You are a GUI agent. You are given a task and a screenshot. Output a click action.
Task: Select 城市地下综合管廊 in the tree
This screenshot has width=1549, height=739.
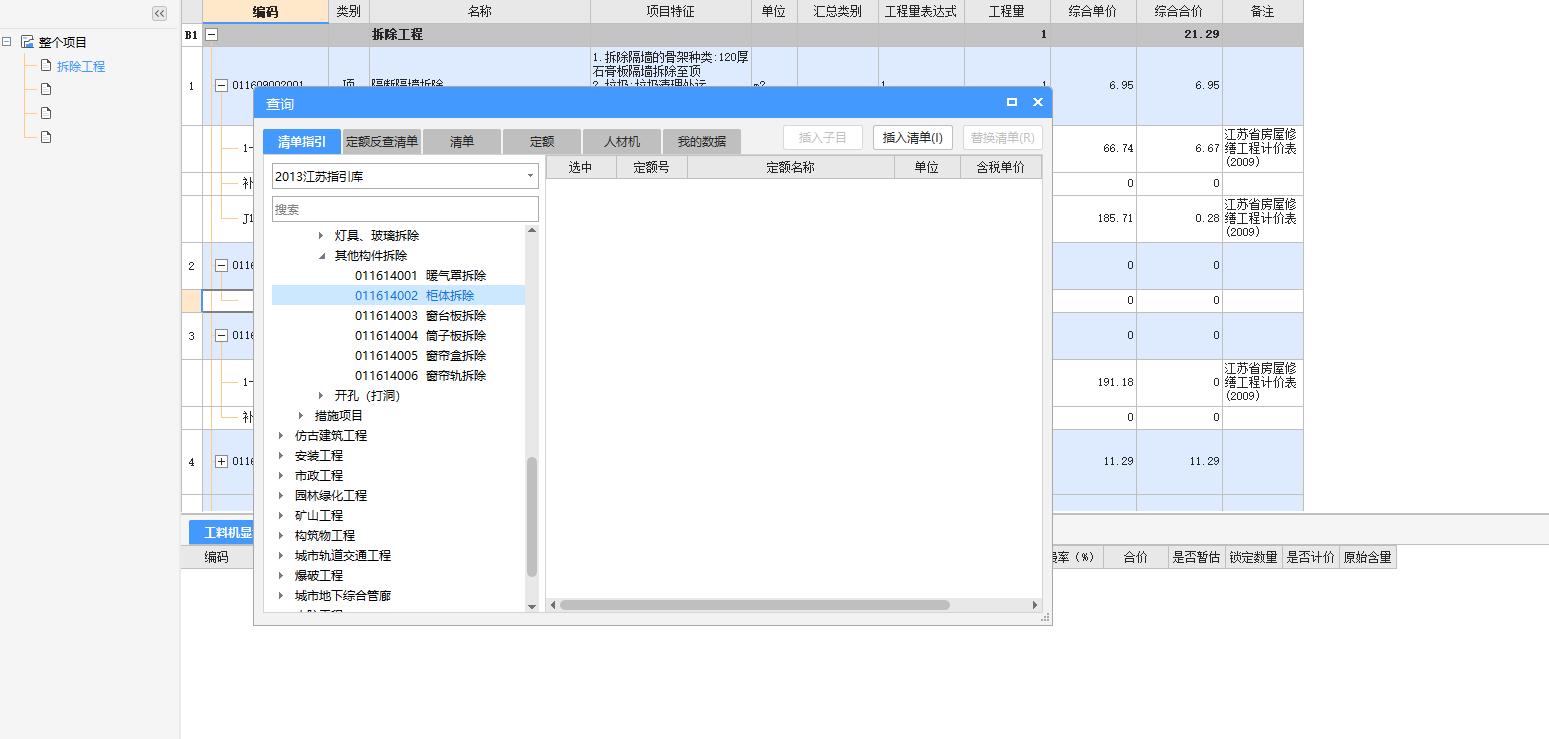tap(343, 596)
